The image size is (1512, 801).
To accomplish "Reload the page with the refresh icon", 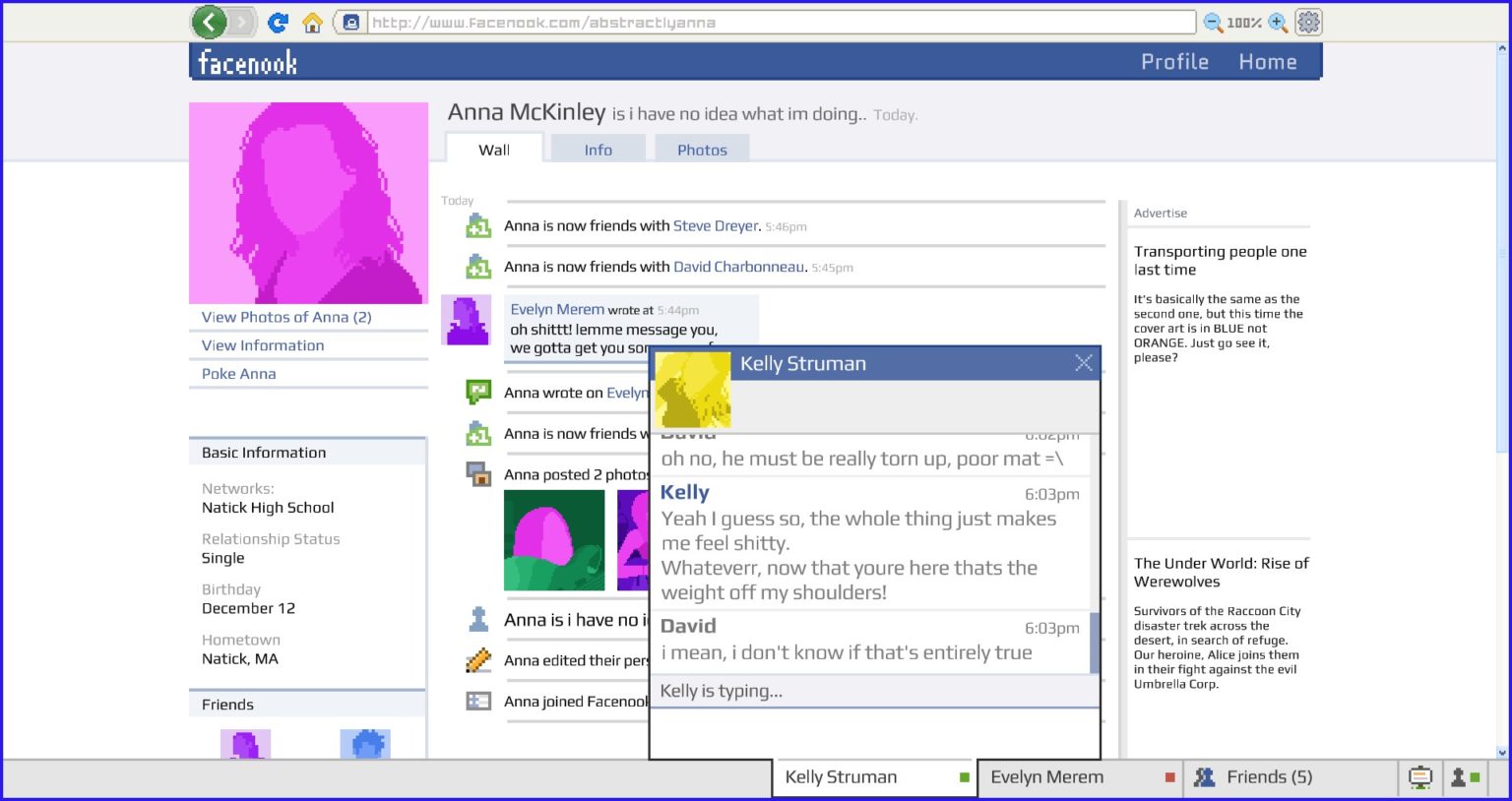I will [x=278, y=23].
